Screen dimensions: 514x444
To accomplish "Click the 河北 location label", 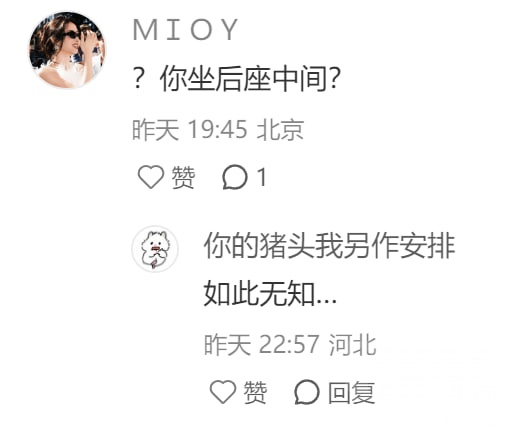I will 352,344.
